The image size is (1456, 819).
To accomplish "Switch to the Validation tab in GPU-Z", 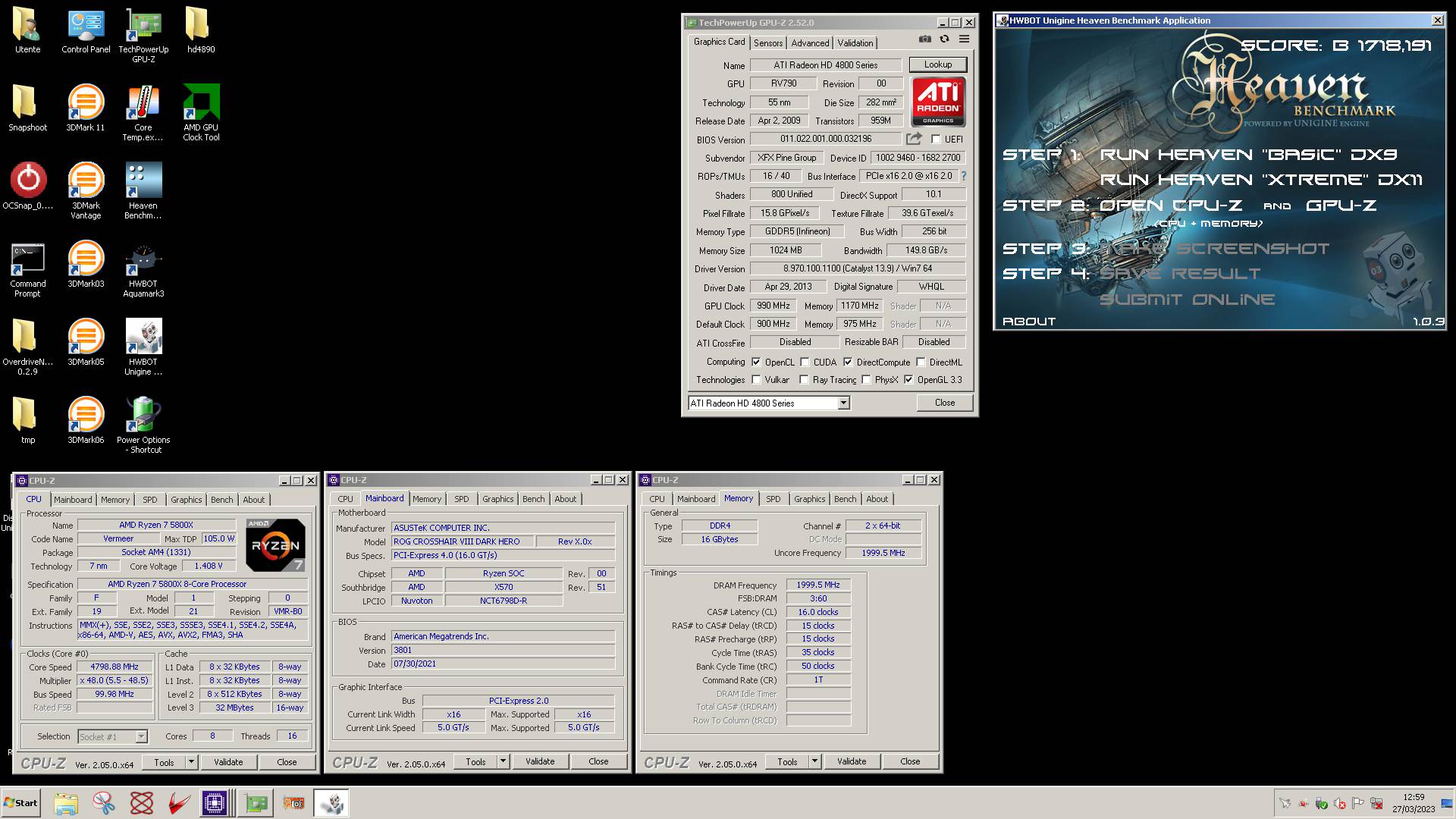I will click(855, 43).
